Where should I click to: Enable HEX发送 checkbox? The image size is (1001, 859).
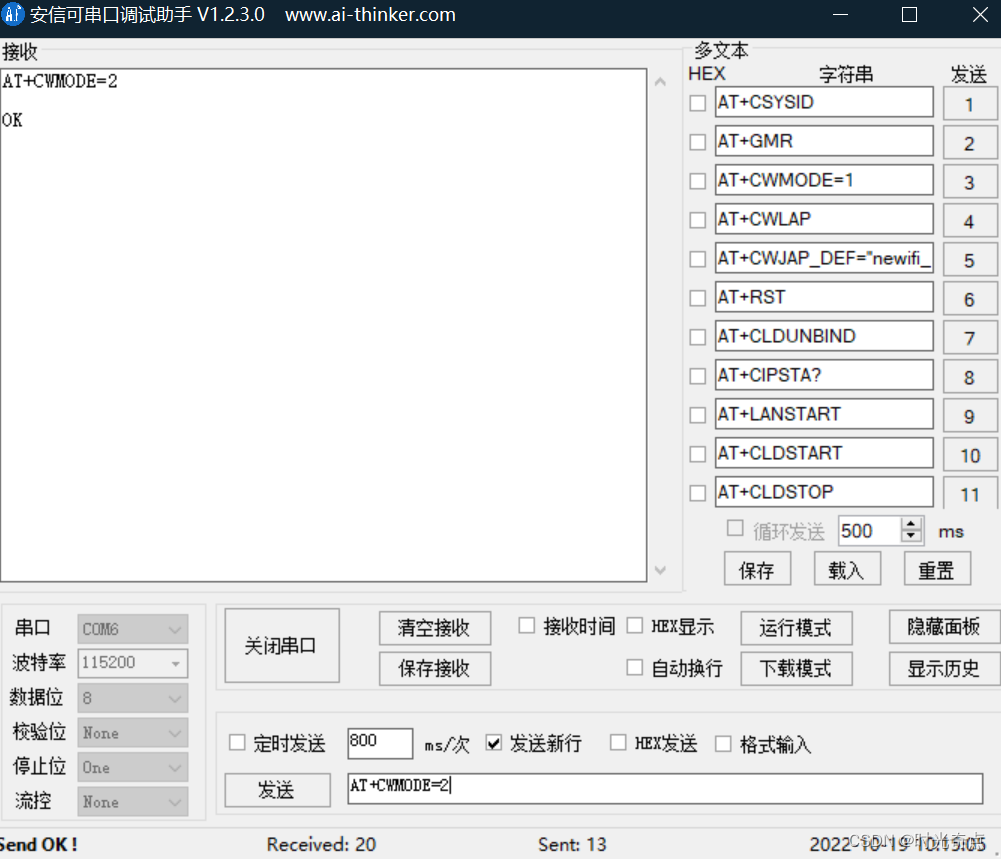pyautogui.click(x=618, y=742)
